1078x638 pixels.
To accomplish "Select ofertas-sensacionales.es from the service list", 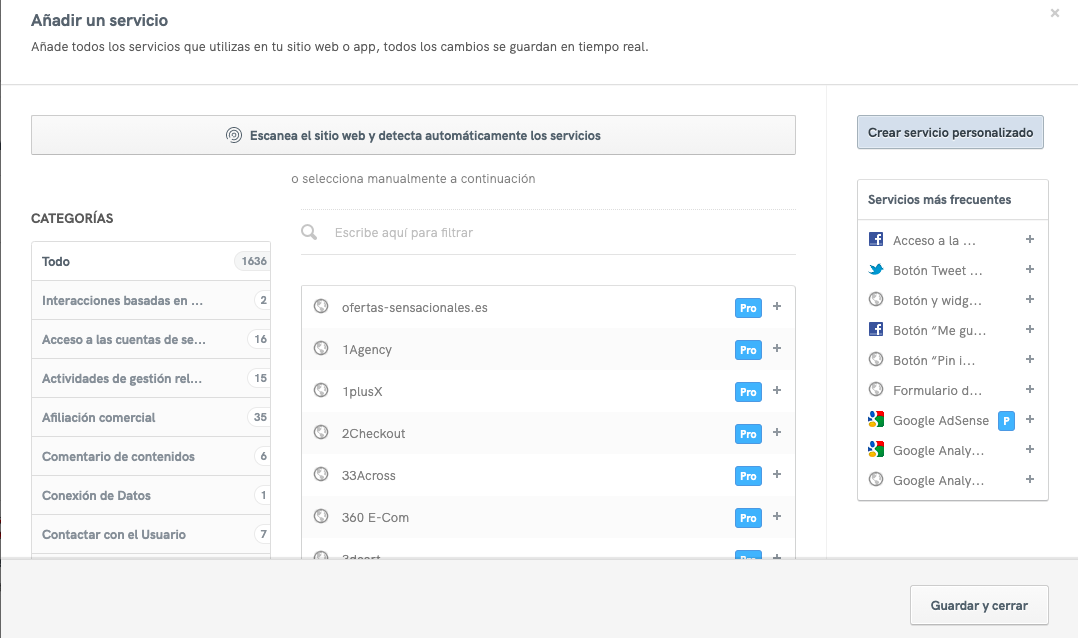I will point(415,307).
